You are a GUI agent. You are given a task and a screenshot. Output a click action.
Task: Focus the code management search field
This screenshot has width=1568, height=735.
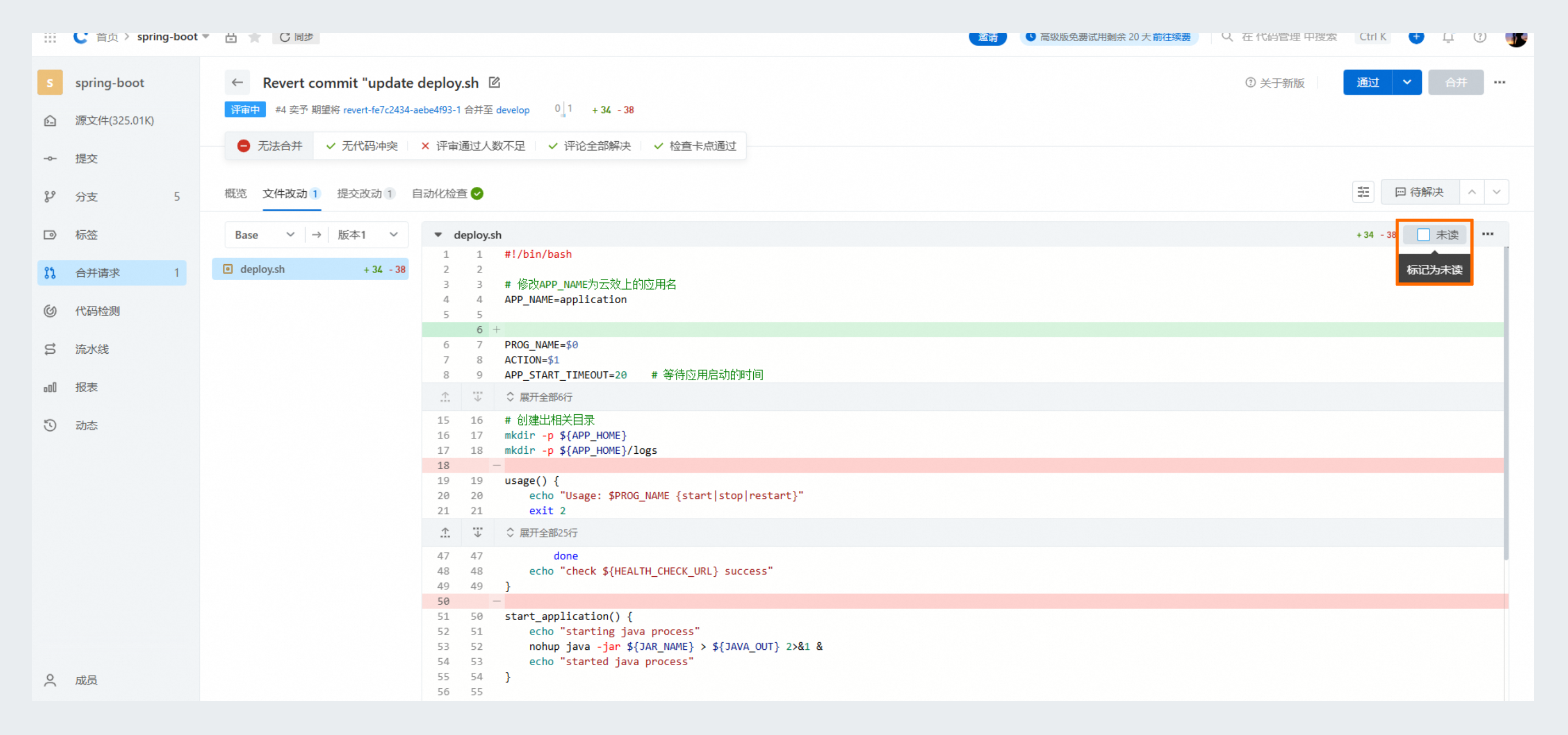1289,37
